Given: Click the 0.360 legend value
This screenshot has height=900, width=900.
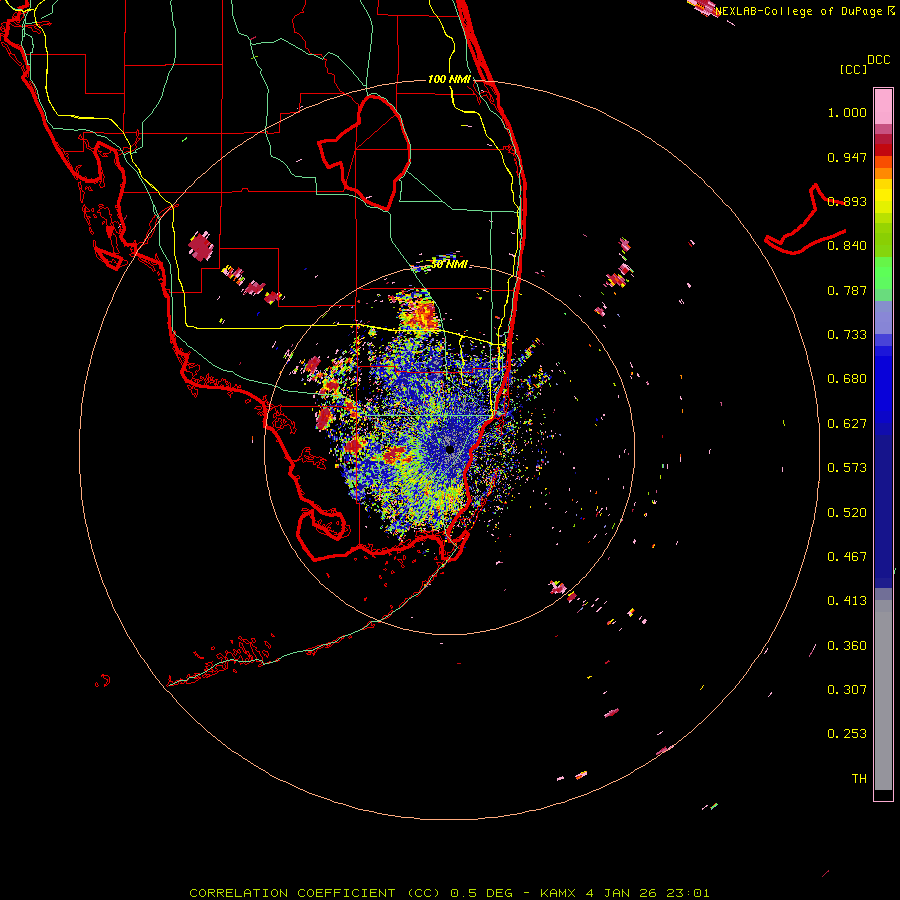Looking at the screenshot, I should click(847, 646).
